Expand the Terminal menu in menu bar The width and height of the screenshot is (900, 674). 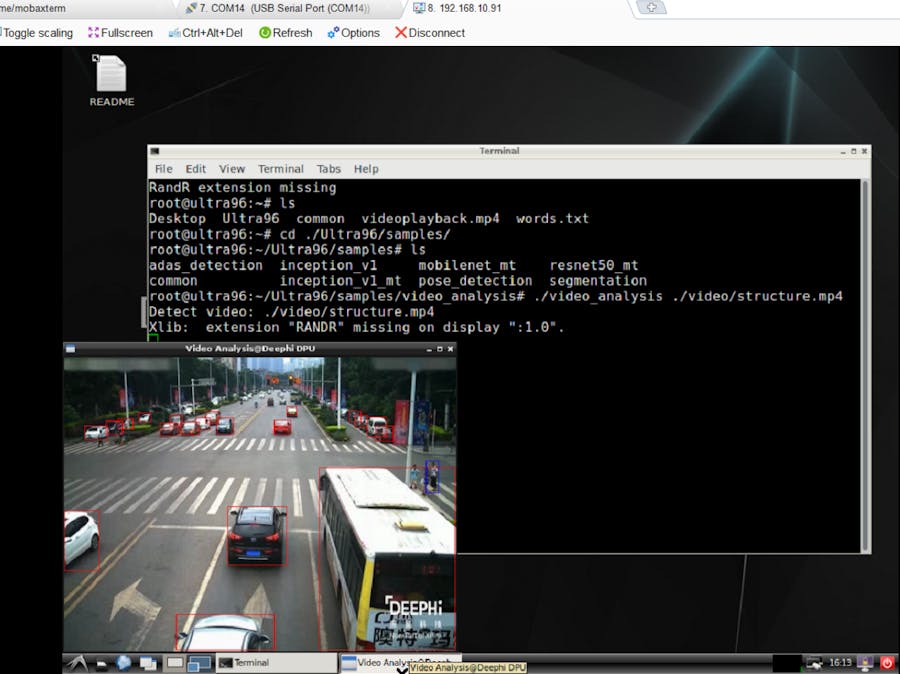[281, 169]
